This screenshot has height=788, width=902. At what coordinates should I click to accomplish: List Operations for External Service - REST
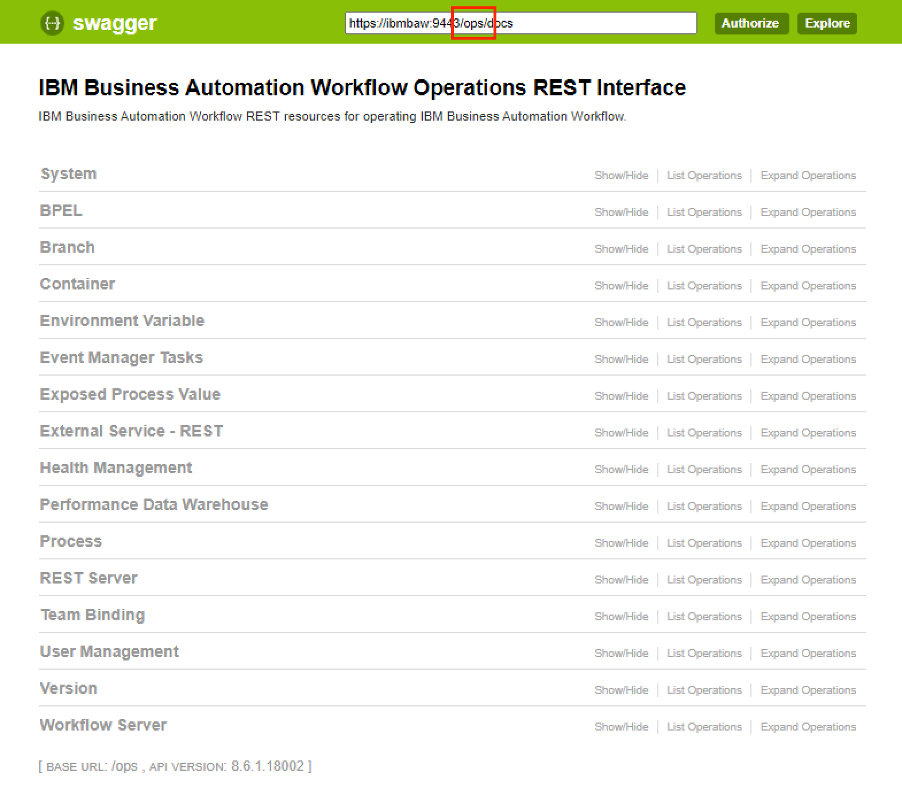pyautogui.click(x=705, y=433)
